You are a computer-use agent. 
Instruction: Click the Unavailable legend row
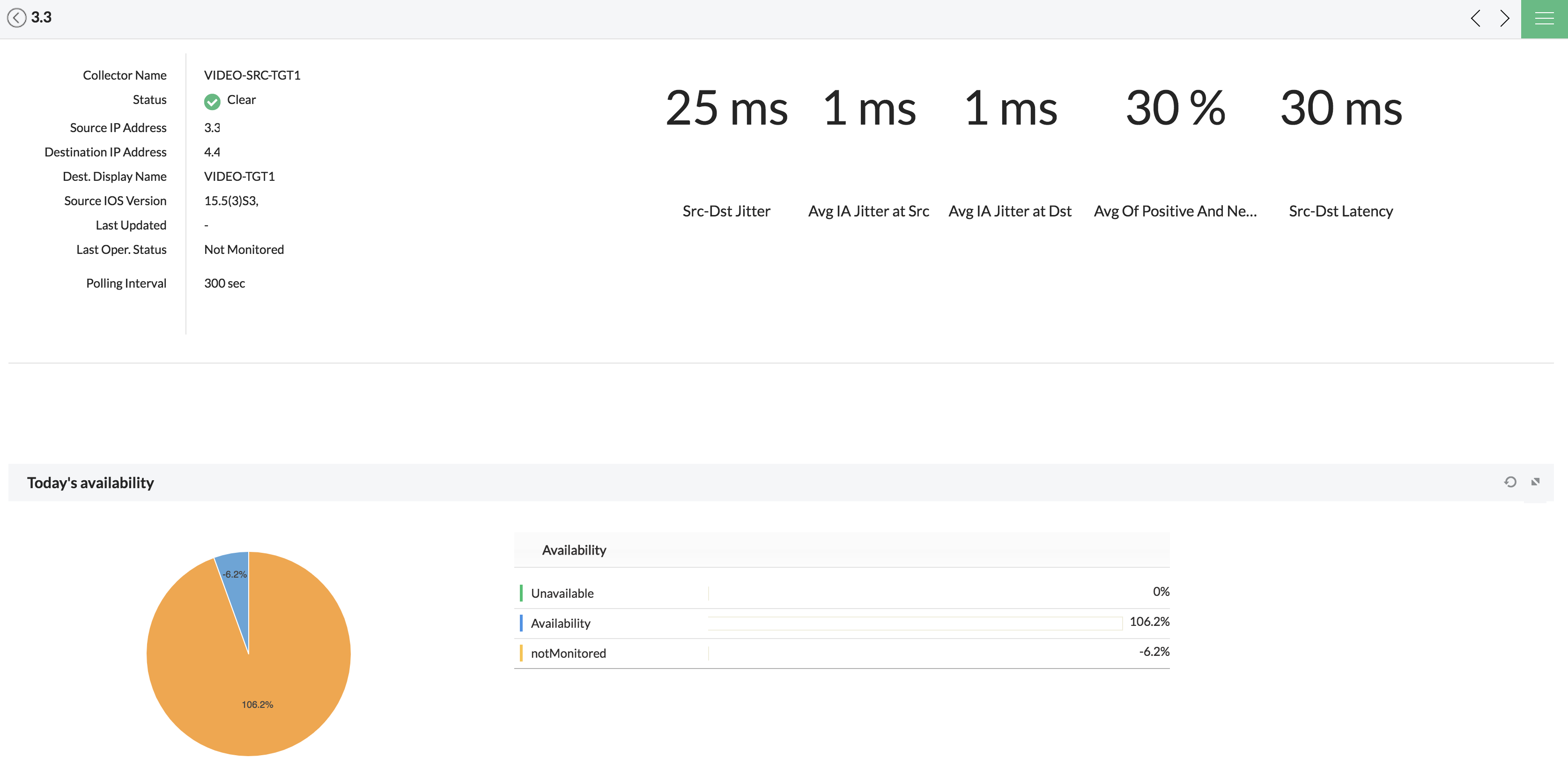(562, 594)
